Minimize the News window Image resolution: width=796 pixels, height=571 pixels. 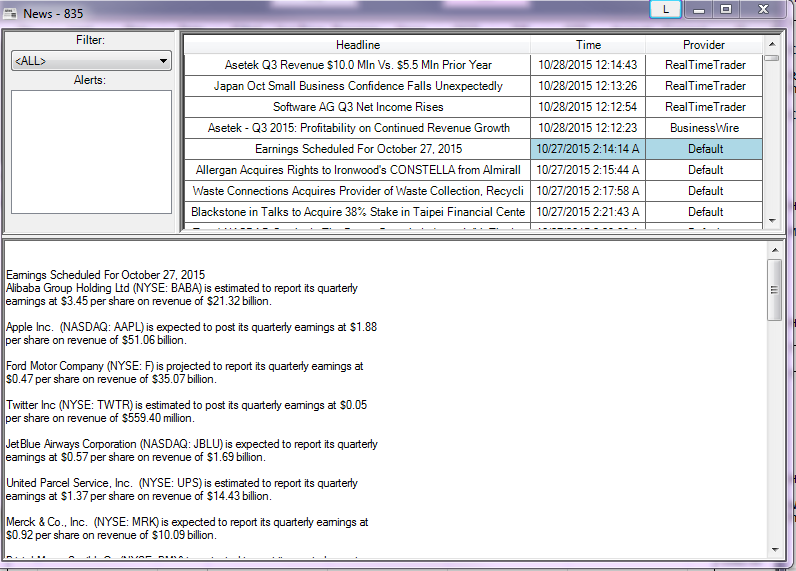click(699, 10)
